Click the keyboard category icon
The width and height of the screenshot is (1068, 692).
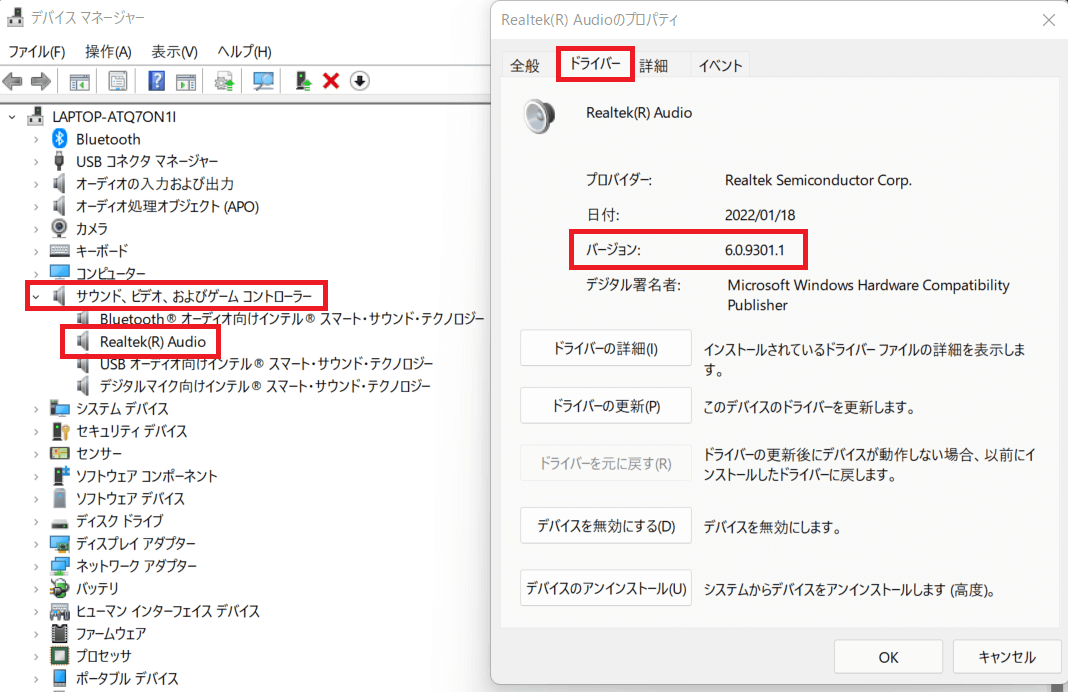60,251
